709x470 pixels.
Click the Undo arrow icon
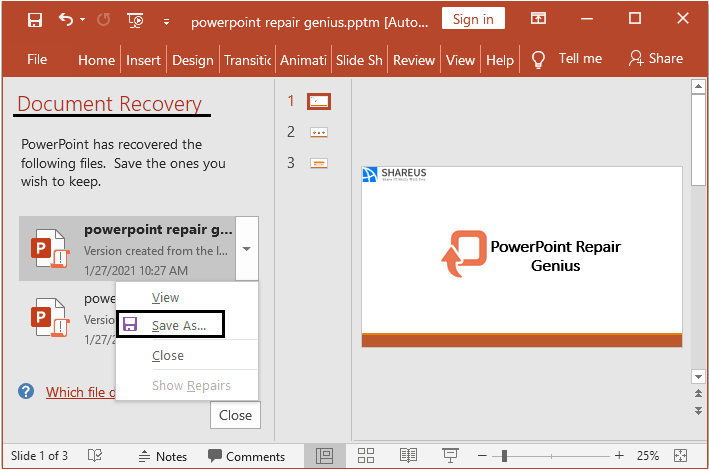point(66,20)
